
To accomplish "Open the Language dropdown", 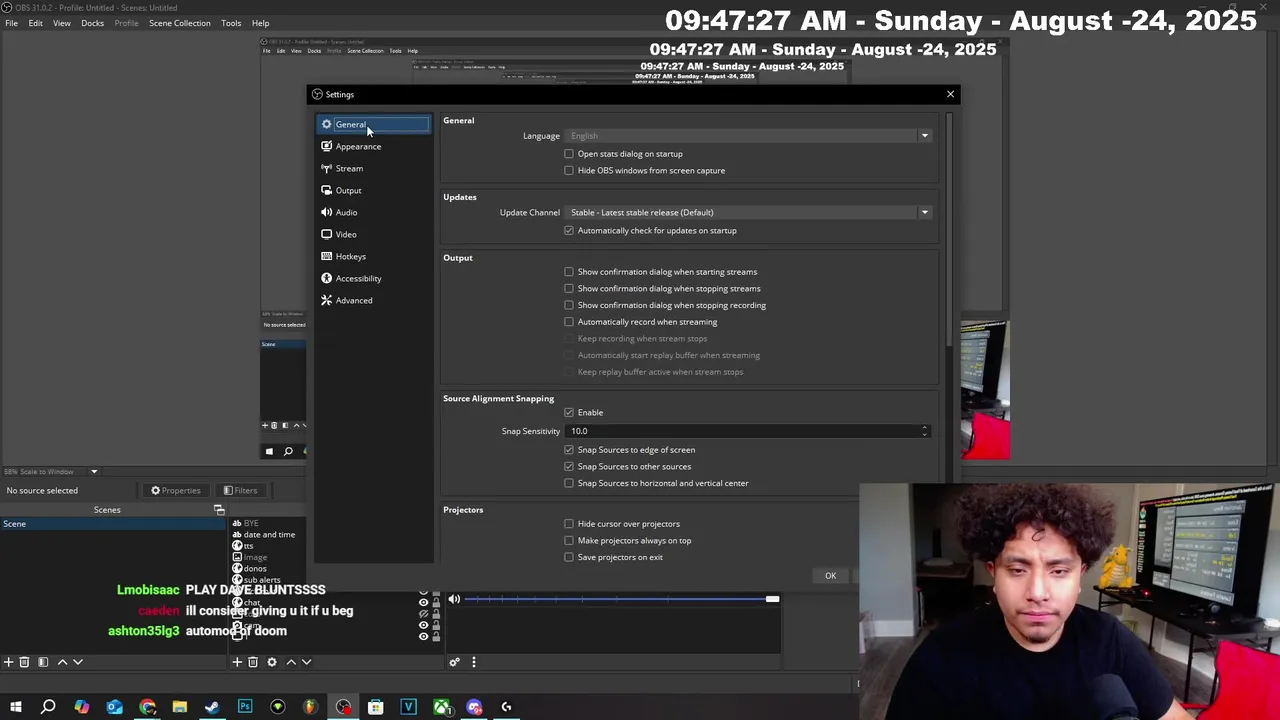I will point(749,136).
